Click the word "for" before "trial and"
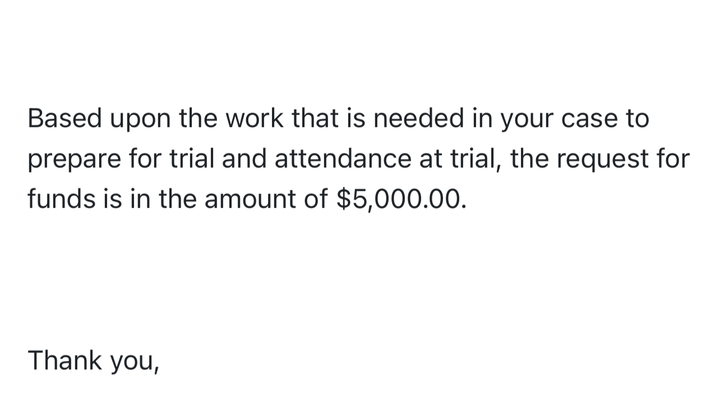This screenshot has height=405, width=720. point(145,158)
